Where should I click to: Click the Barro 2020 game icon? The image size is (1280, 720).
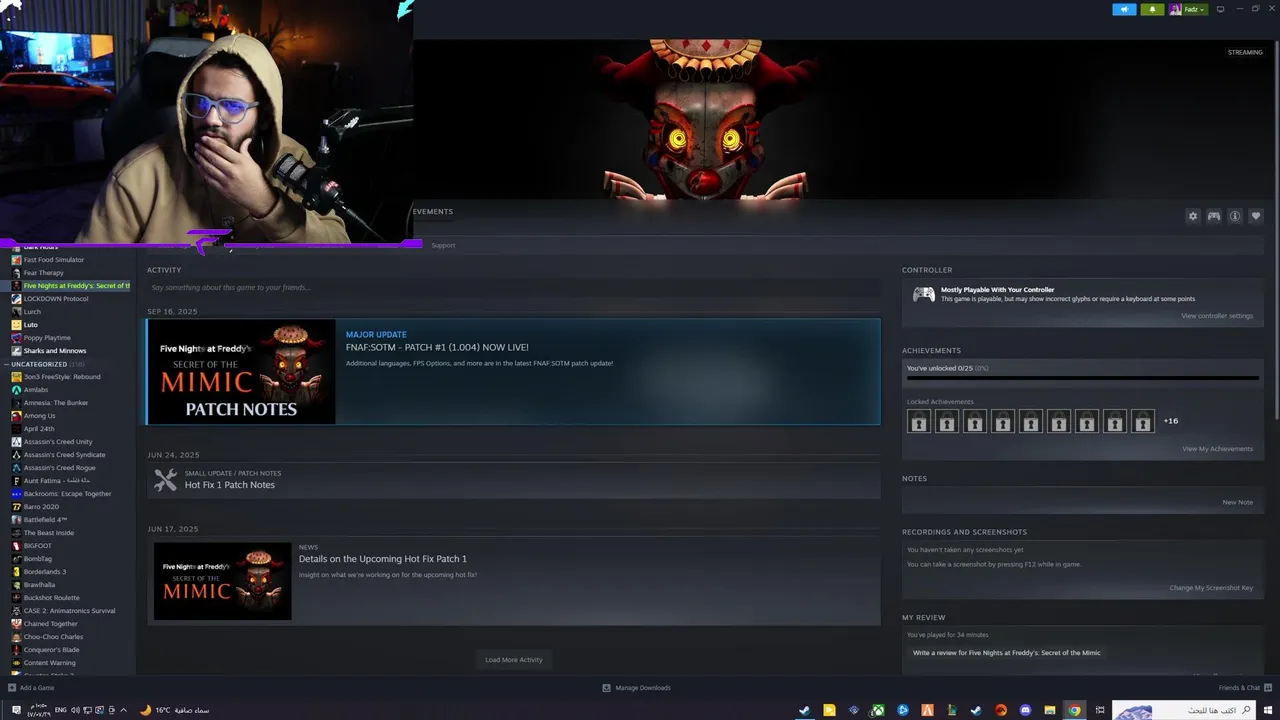pyautogui.click(x=16, y=507)
